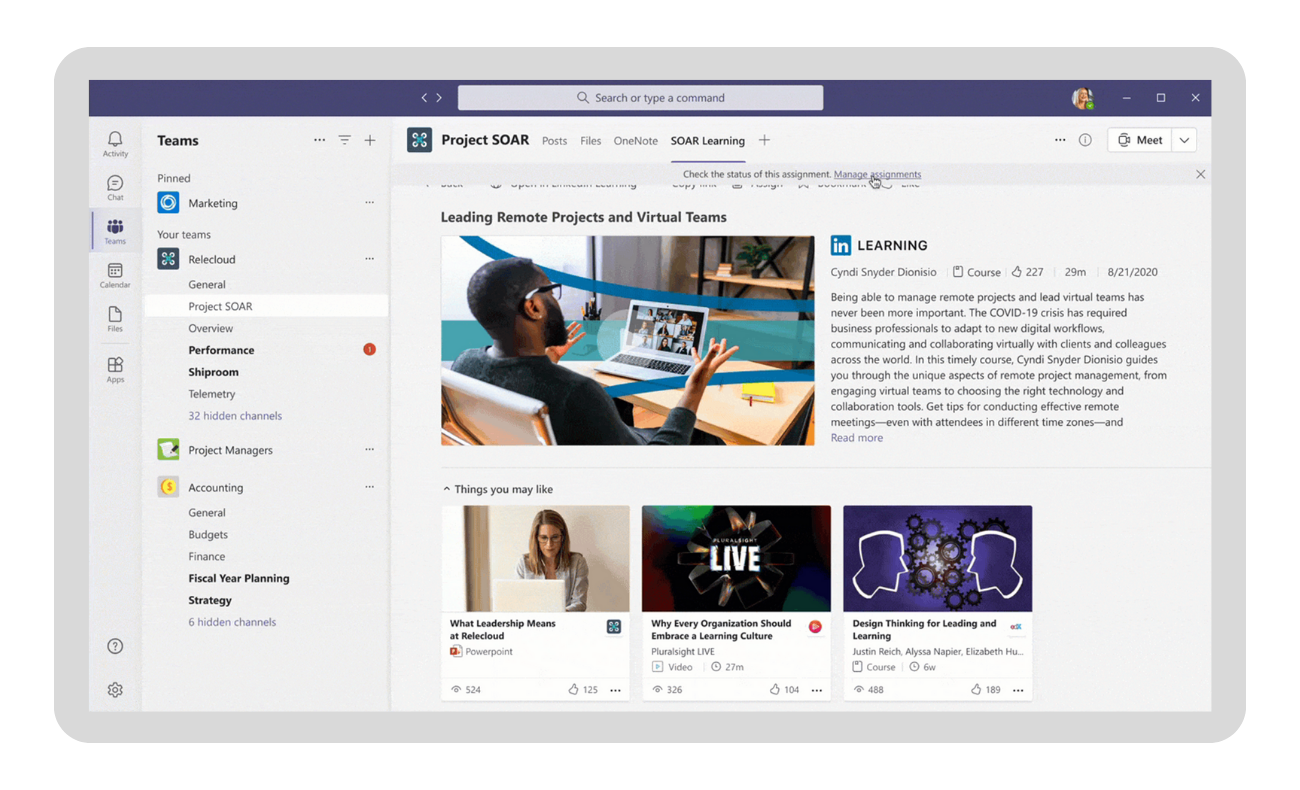Open more options on What Leadership Means card
The height and width of the screenshot is (790, 1300).
pos(615,690)
